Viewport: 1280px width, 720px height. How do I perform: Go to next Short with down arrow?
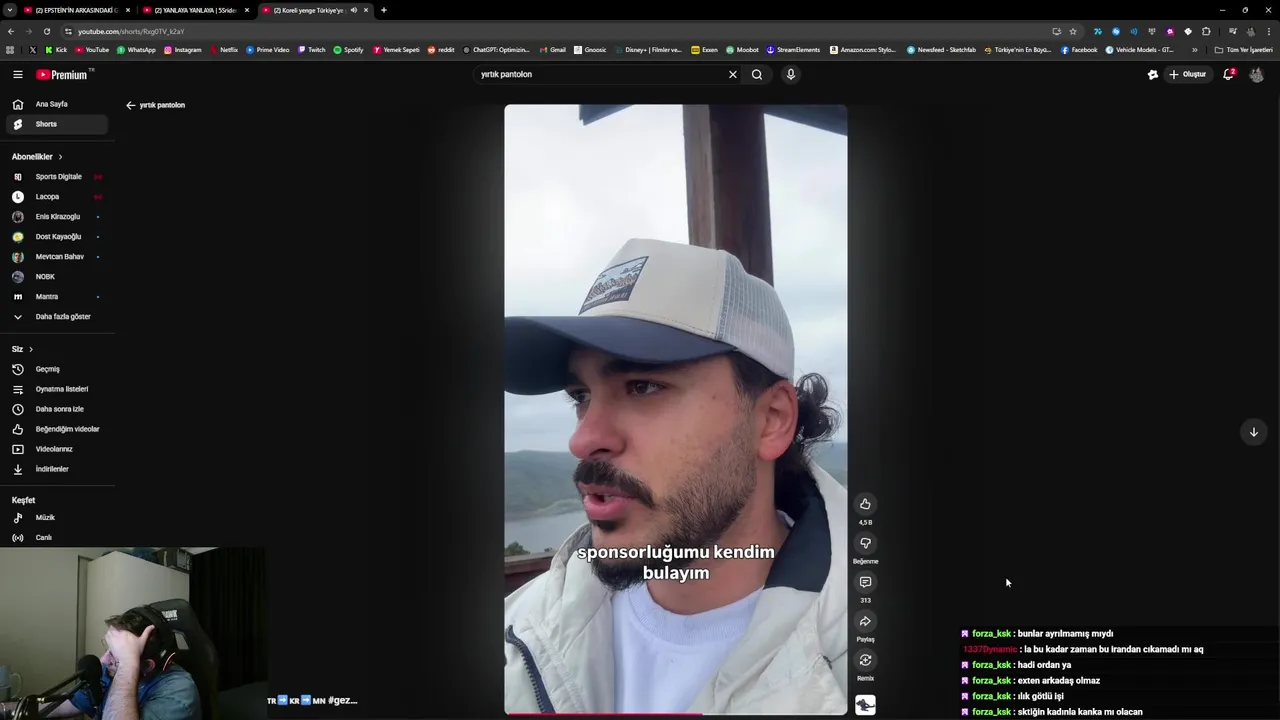1253,432
